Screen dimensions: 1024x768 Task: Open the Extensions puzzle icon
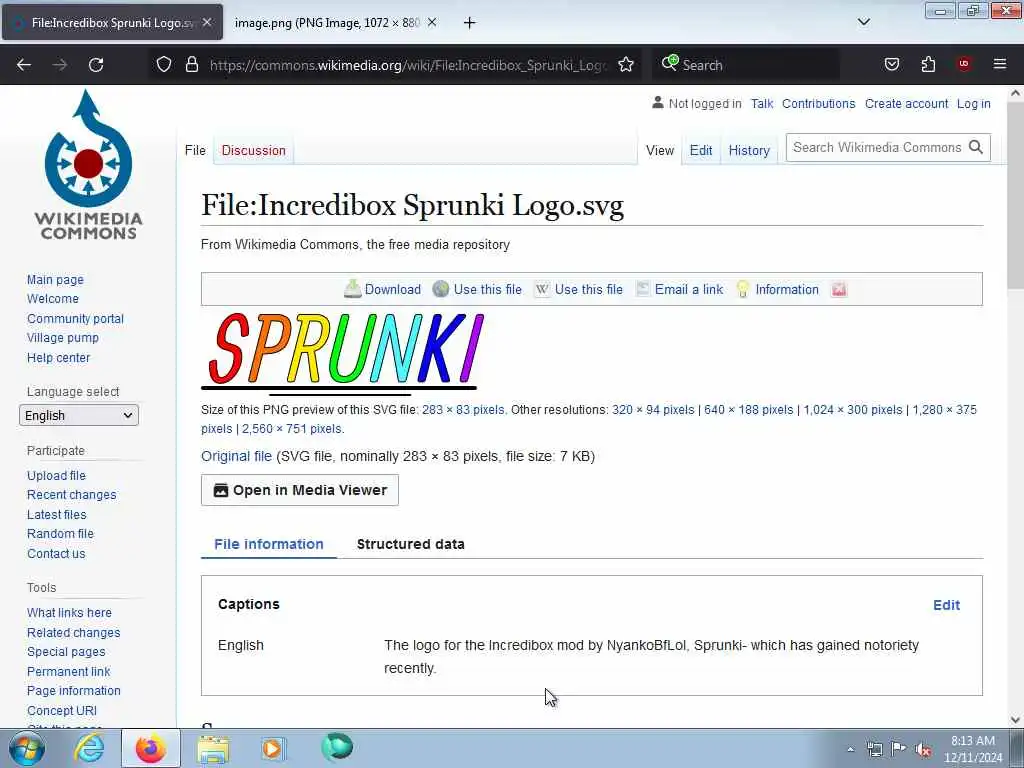pyautogui.click(x=928, y=65)
